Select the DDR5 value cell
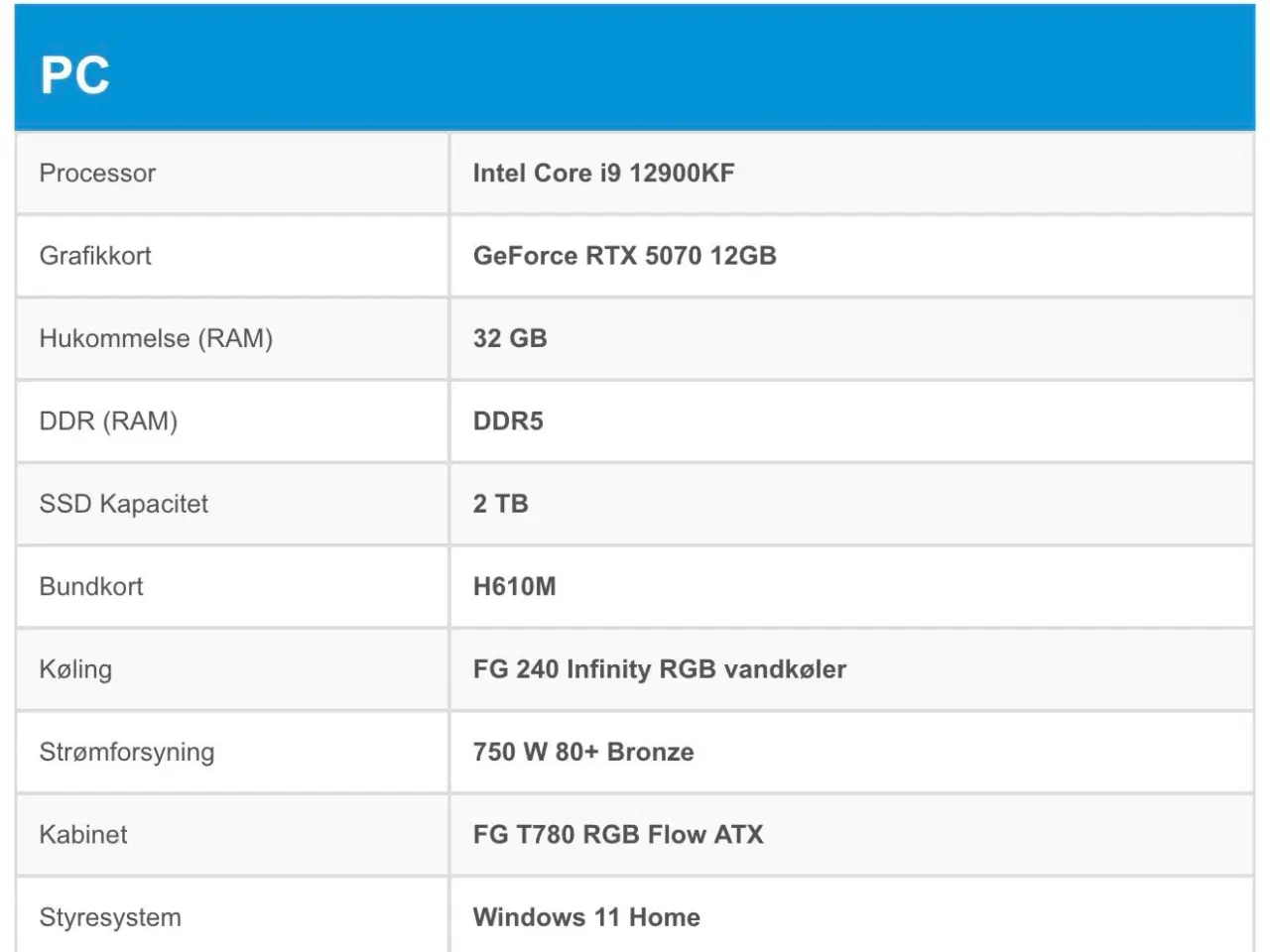This screenshot has height=952, width=1270. click(508, 421)
